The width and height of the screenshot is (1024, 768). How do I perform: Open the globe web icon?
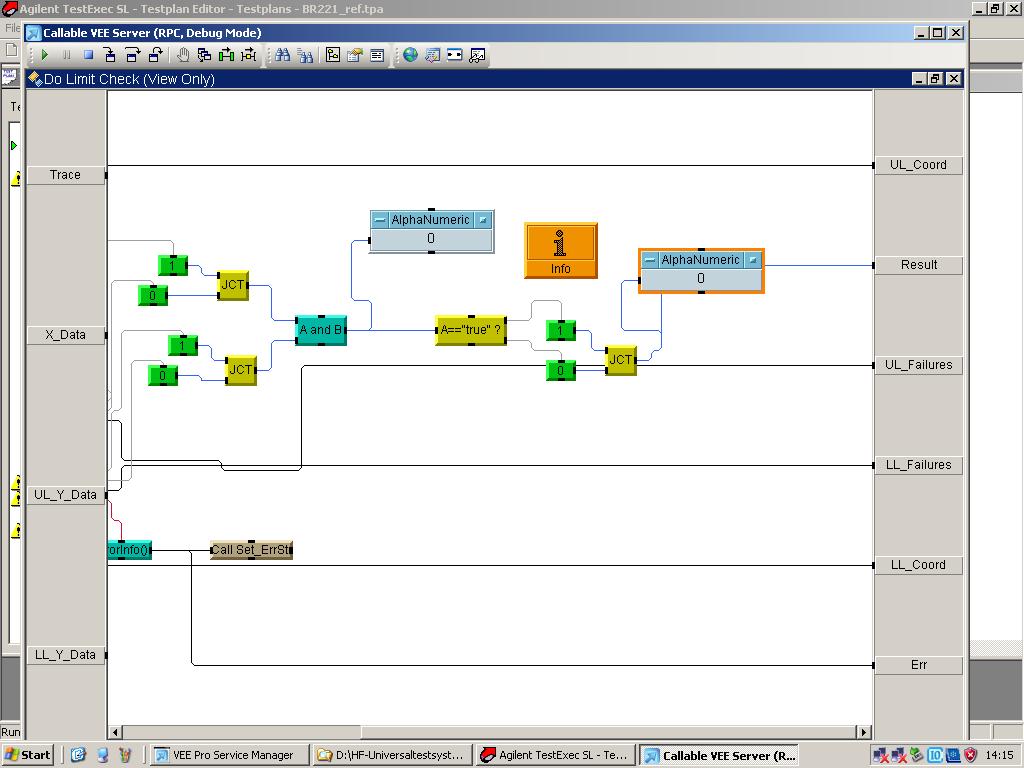410,55
